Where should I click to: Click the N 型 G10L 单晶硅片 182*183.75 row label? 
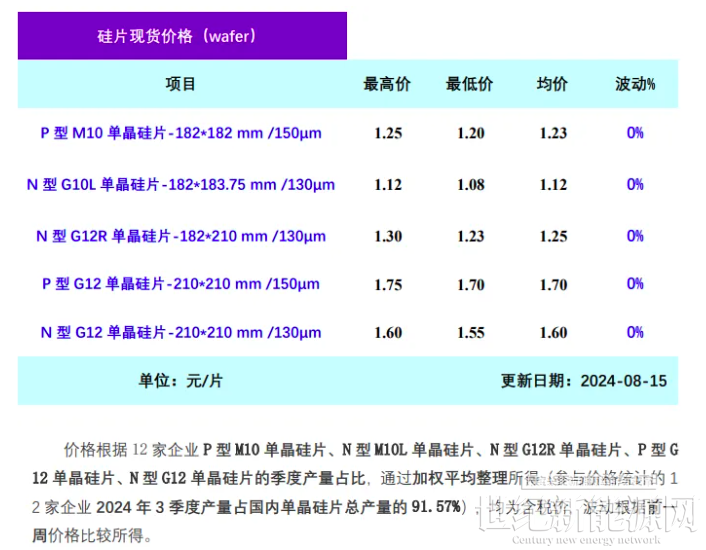pos(181,185)
